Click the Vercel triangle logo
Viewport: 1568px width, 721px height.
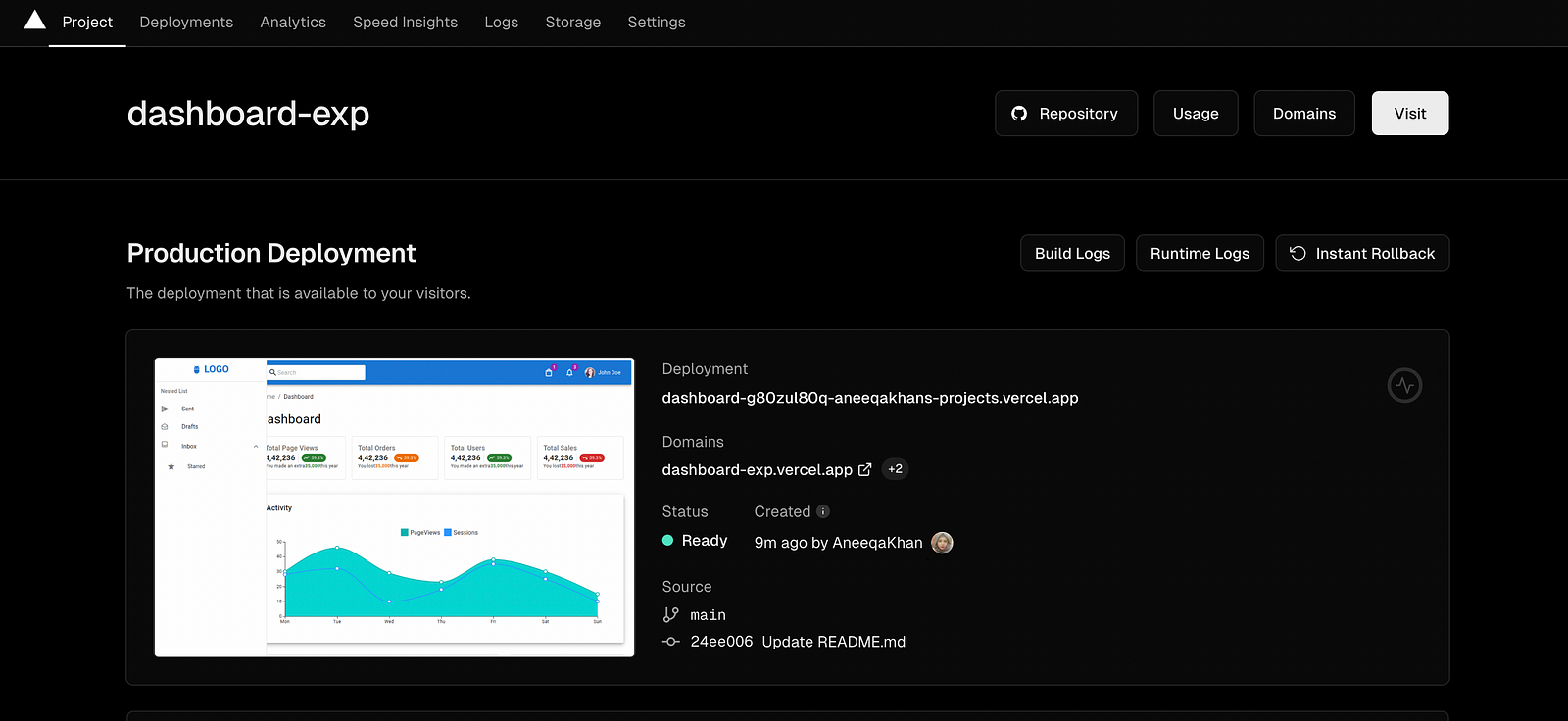[35, 20]
